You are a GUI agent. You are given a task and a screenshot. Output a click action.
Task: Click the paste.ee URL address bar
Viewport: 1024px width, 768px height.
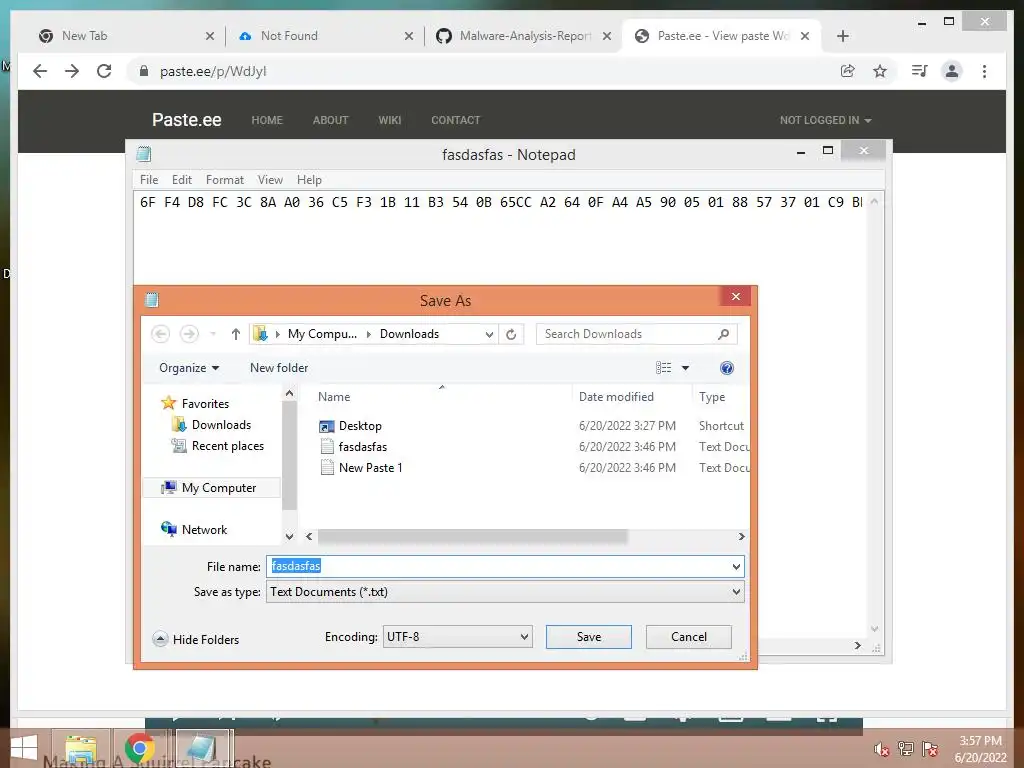[483, 71]
